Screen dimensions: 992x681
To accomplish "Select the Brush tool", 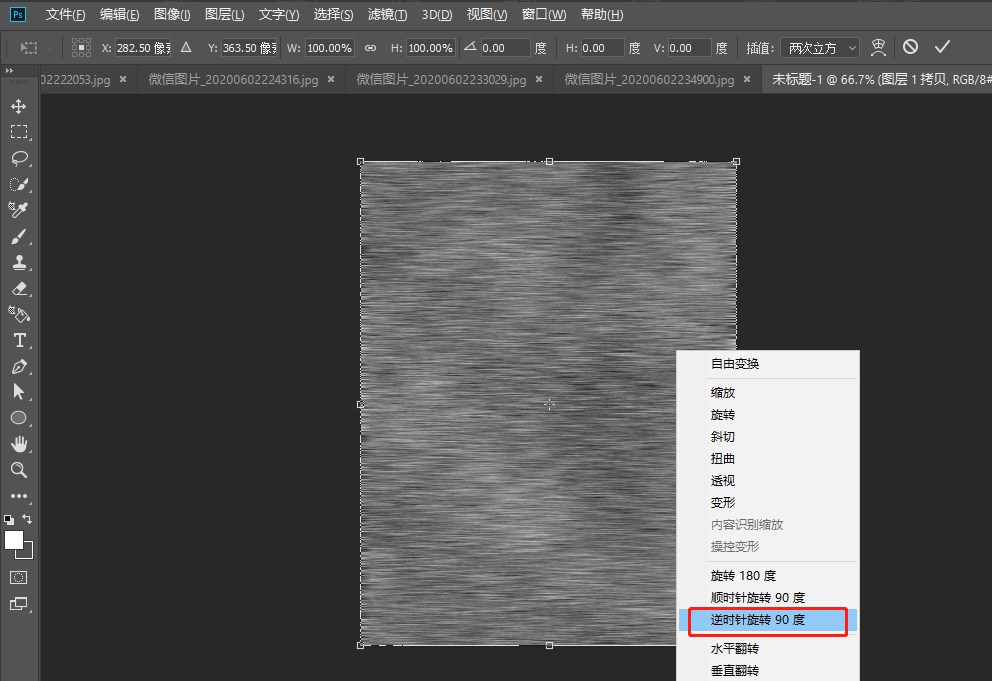I will (21, 237).
